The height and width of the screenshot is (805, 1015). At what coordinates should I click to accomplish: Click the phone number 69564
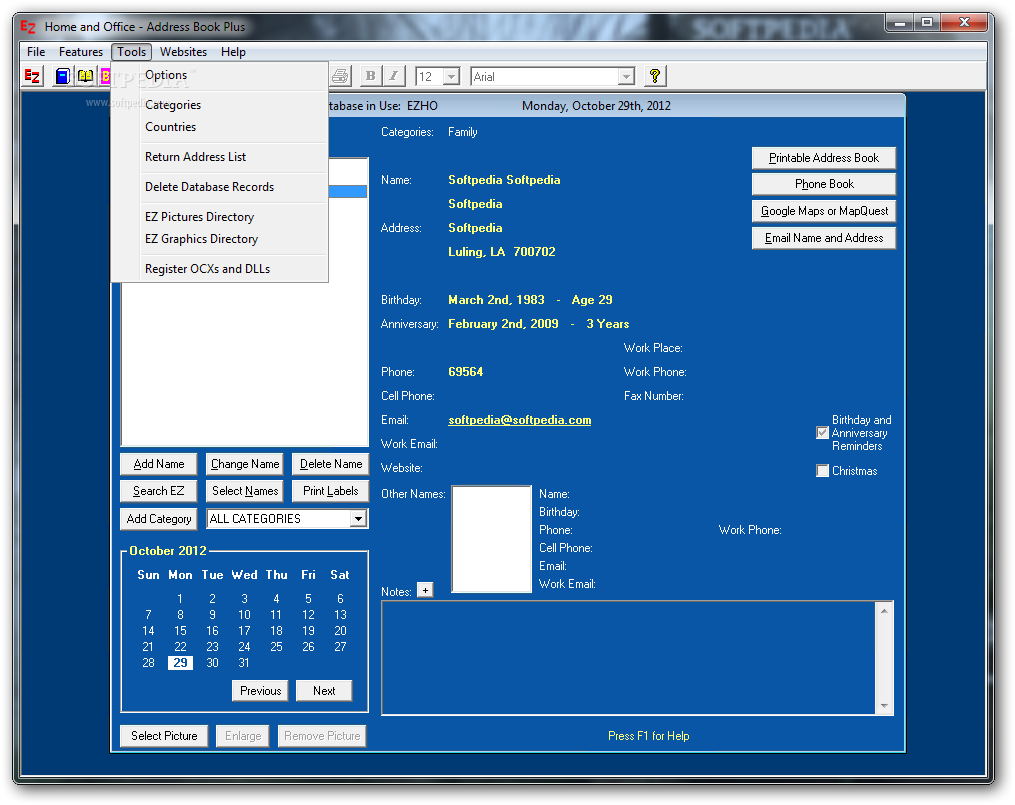[x=465, y=372]
